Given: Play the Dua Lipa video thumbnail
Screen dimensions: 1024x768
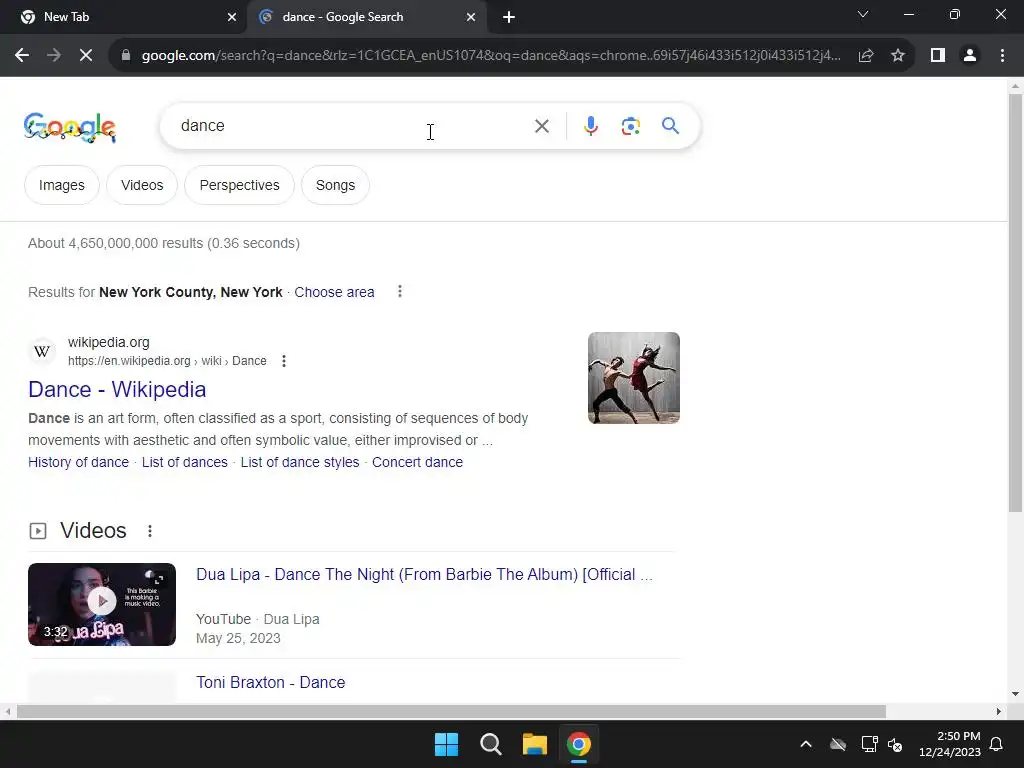Looking at the screenshot, I should point(102,604).
